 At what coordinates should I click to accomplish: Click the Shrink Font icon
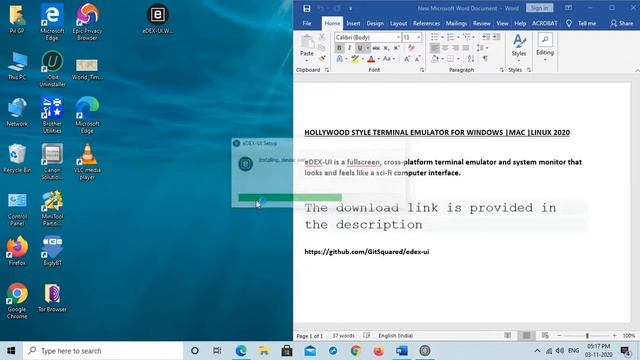418,59
